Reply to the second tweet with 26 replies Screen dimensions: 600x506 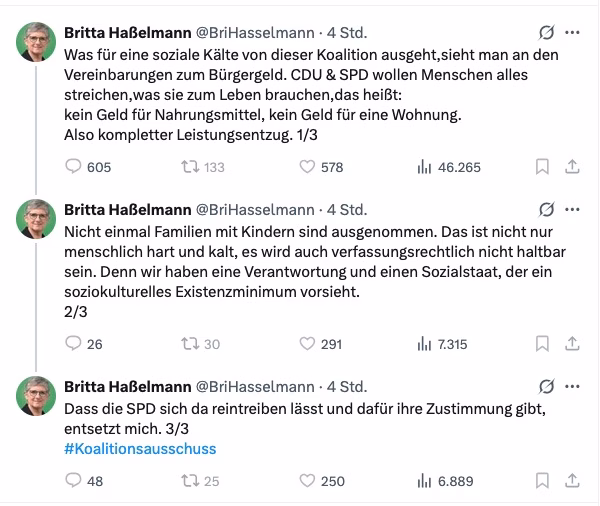coord(73,344)
